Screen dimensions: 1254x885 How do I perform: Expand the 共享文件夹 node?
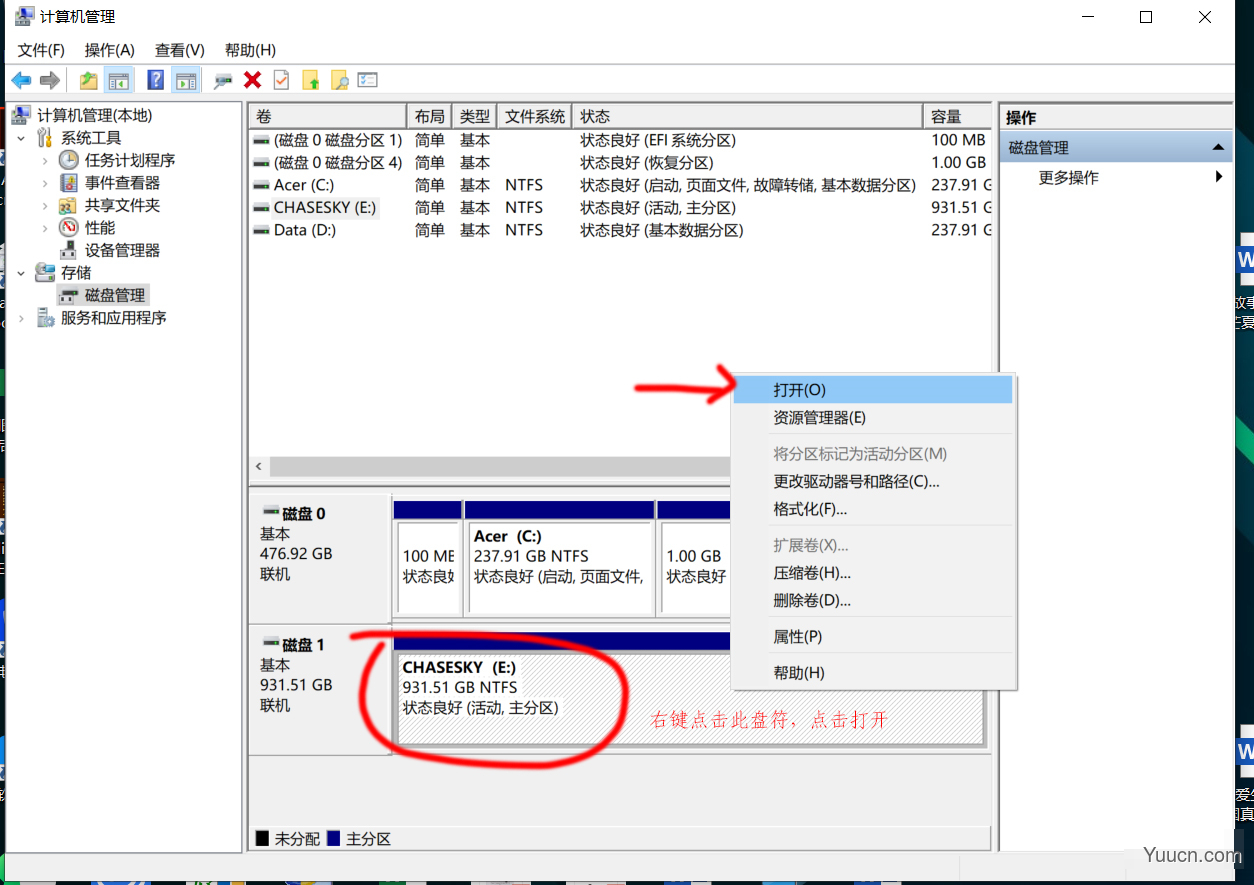pos(44,206)
